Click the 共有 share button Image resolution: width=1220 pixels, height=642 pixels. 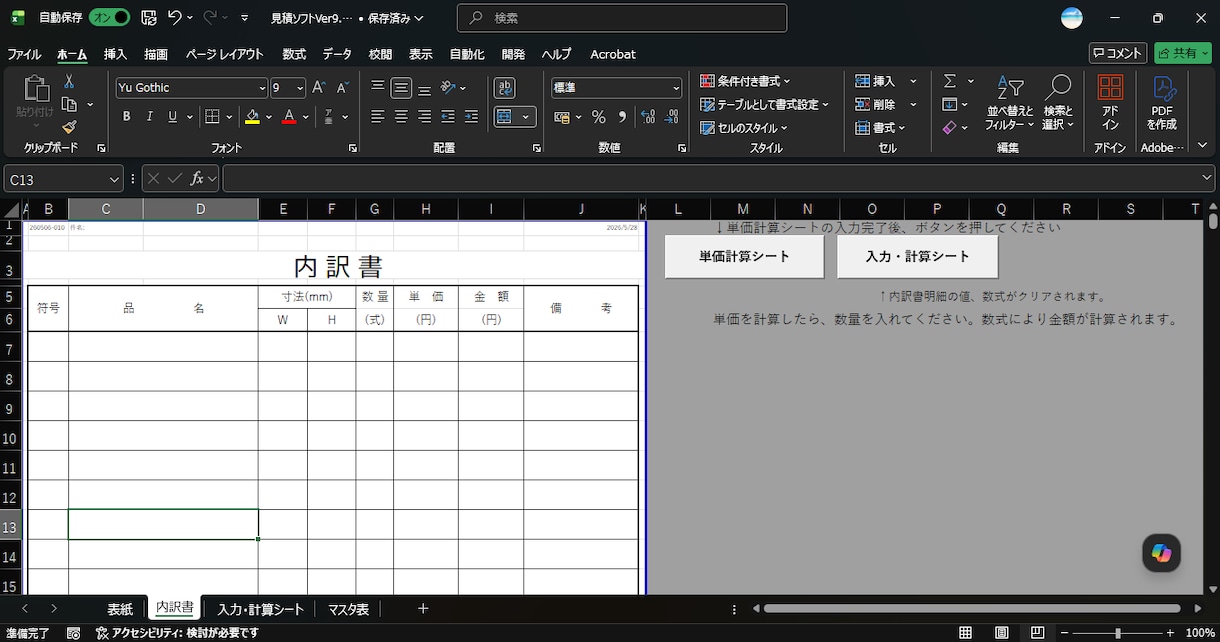point(1182,53)
